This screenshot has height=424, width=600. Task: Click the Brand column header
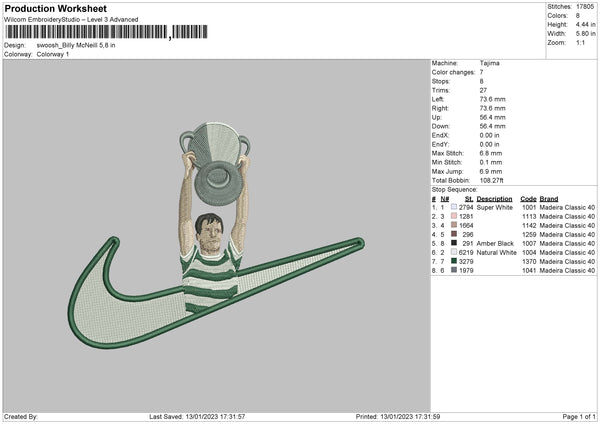(549, 199)
